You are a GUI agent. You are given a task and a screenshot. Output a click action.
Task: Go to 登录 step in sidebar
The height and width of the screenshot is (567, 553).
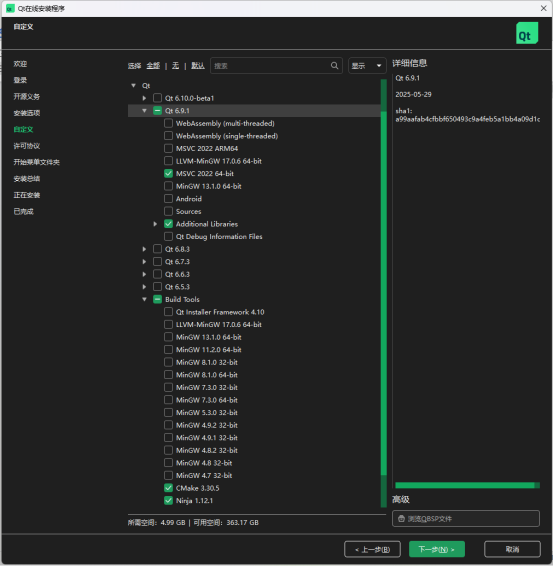click(x=20, y=80)
